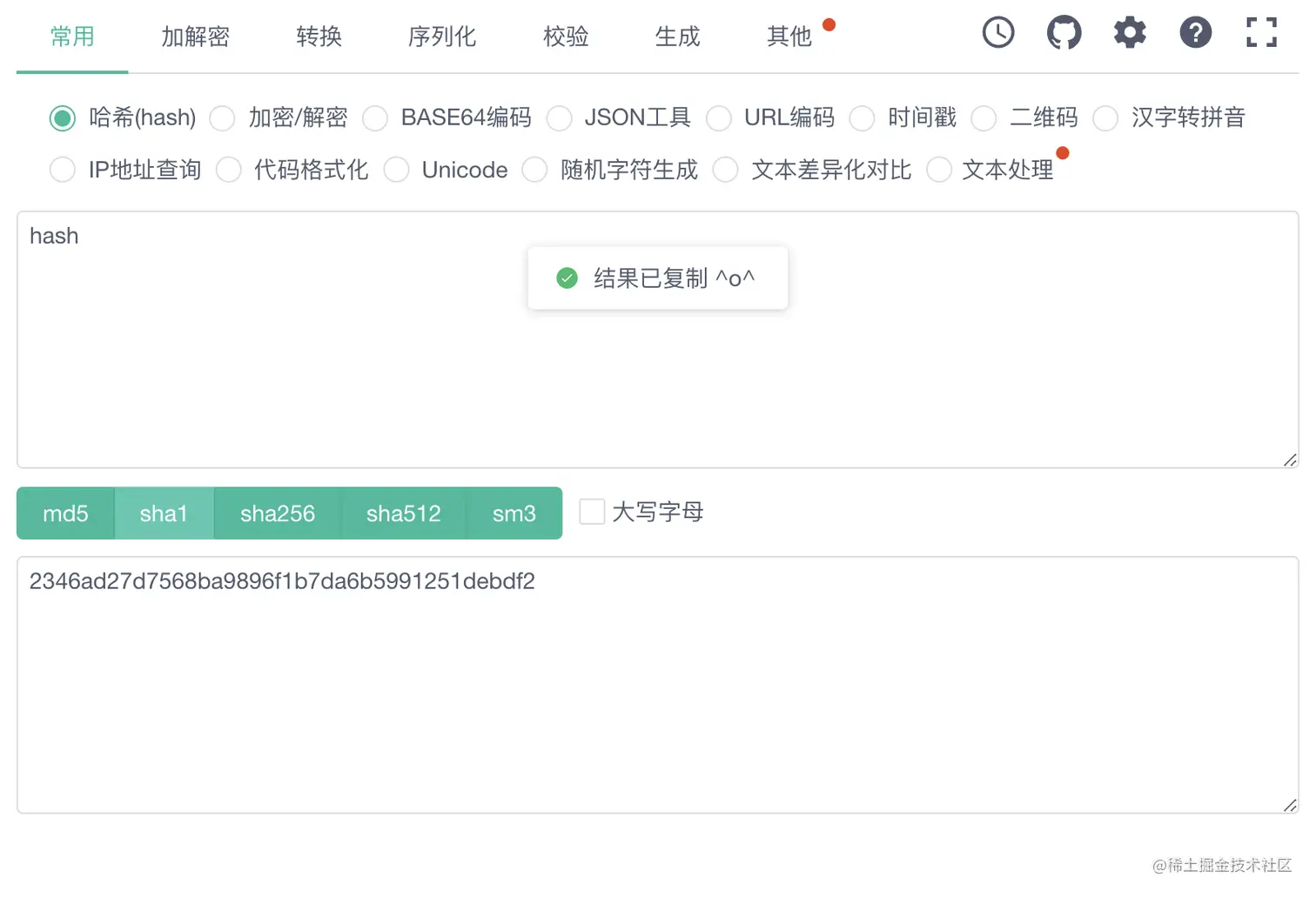The width and height of the screenshot is (1316, 898).
Task: Select the 汉字转拼音 radio option
Action: coord(1105,118)
